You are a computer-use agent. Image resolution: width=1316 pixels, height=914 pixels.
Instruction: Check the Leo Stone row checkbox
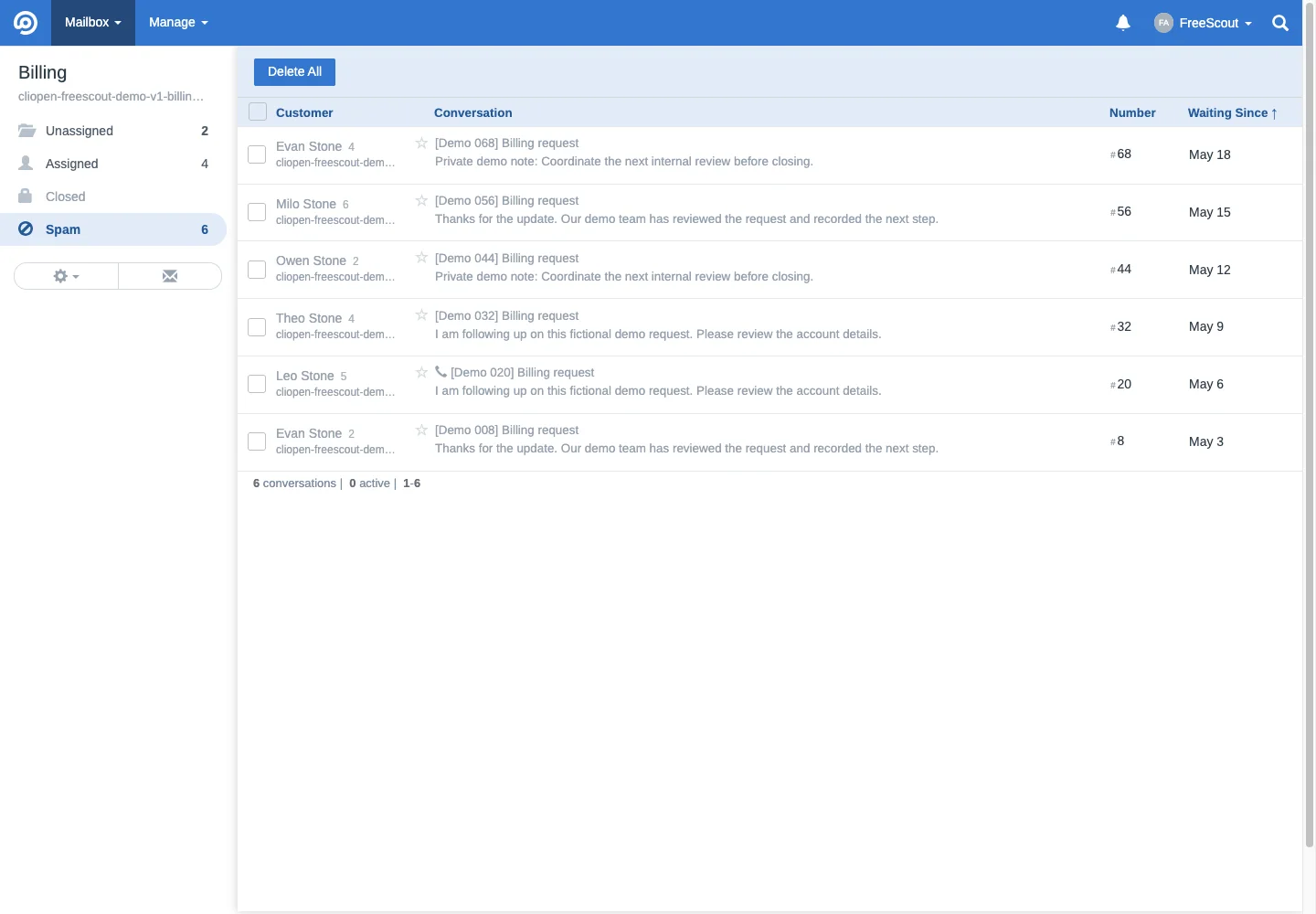[x=257, y=384]
